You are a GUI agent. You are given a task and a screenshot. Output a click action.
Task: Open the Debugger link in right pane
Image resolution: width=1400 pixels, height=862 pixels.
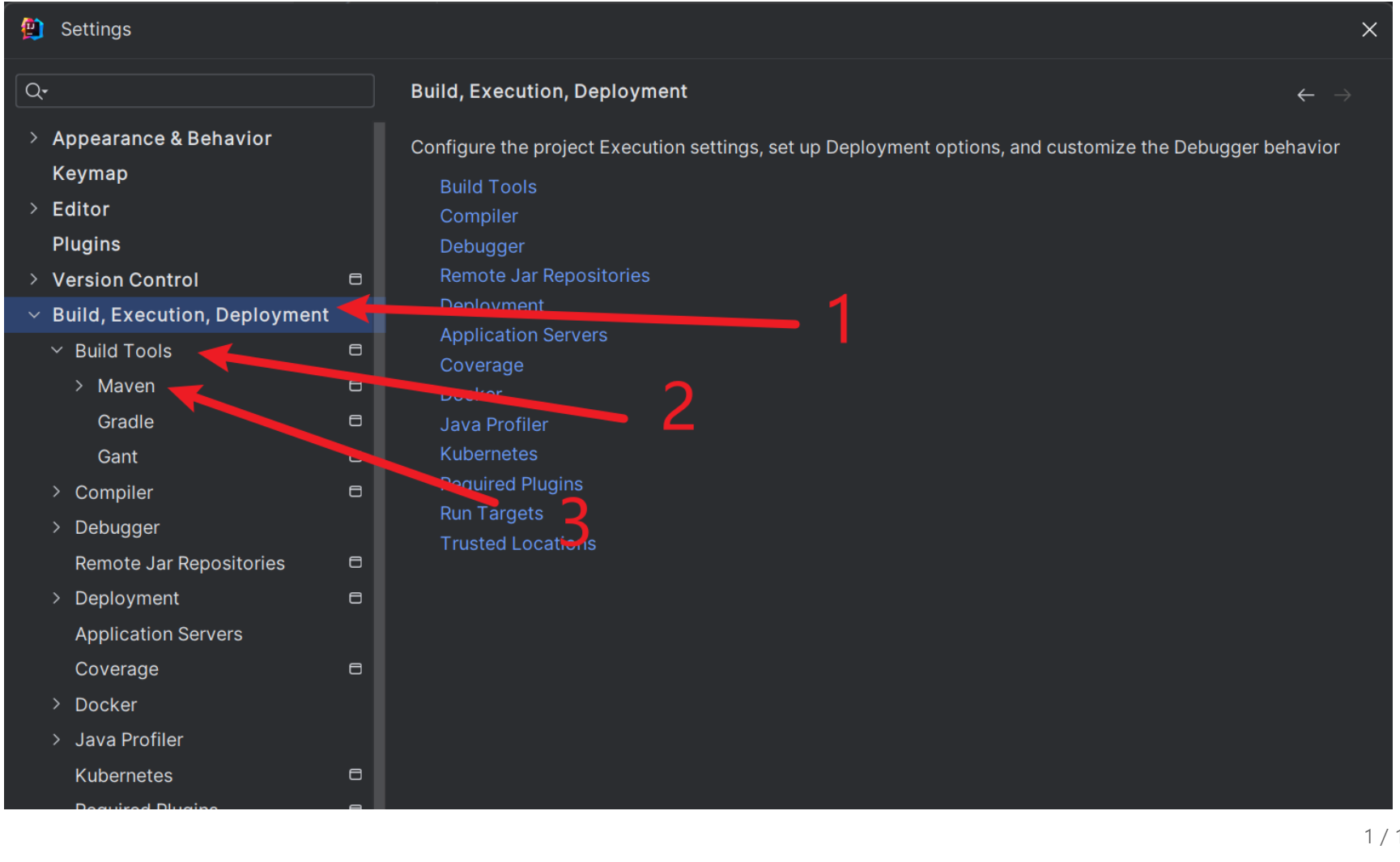482,246
